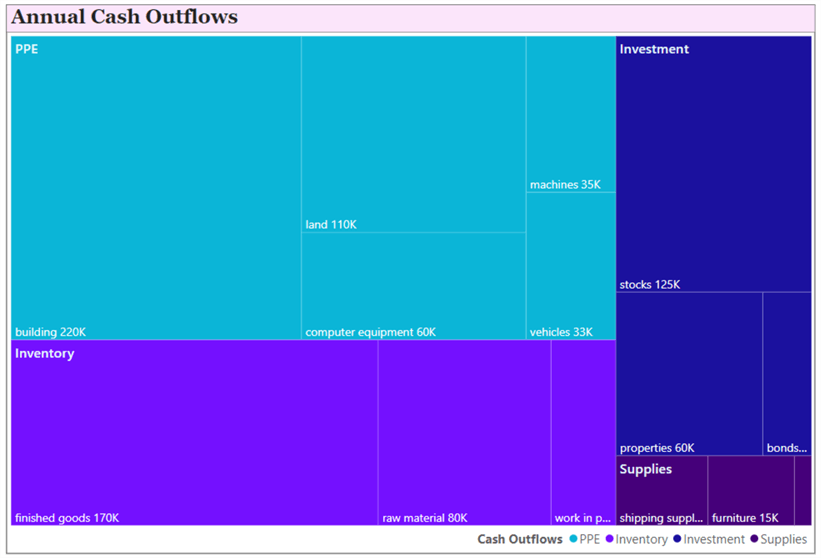
Task: Select the machines 35K tile
Action: pyautogui.click(x=571, y=114)
